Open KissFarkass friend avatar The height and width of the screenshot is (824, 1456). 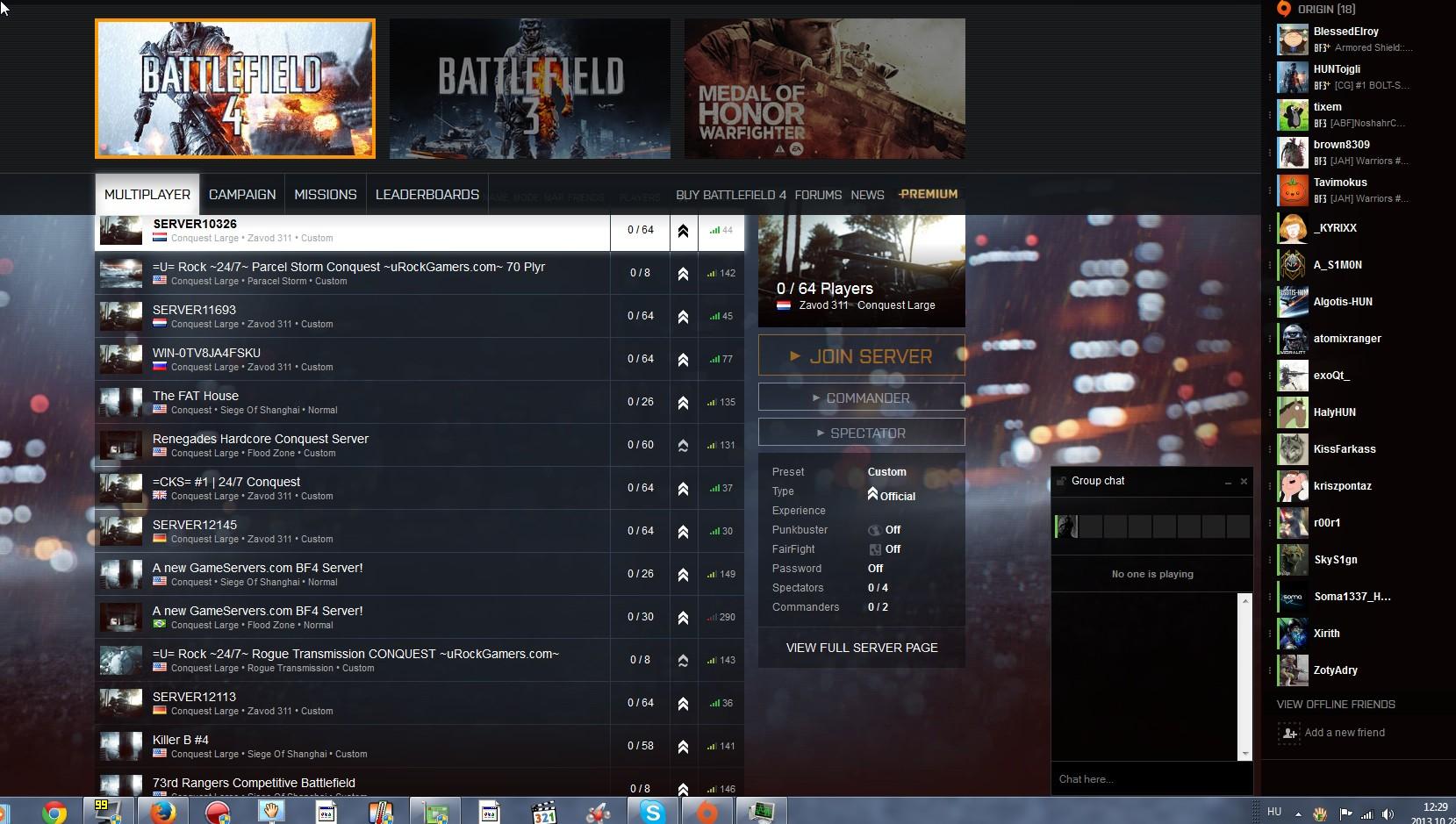pos(1292,449)
